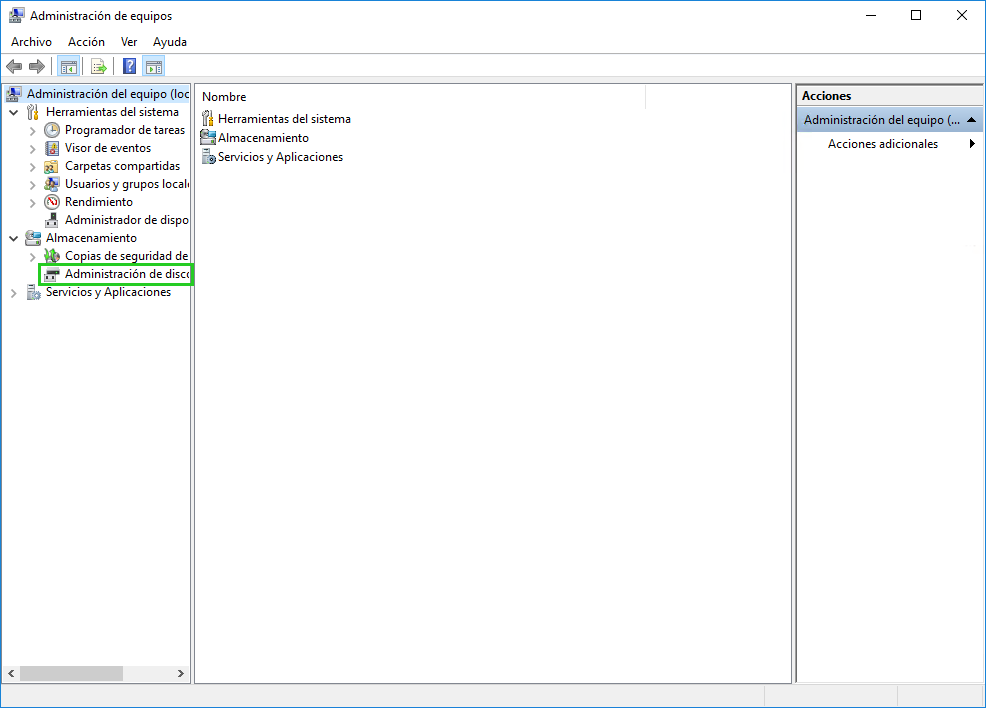Click the tree pane's left scroll arrow

click(x=11, y=673)
